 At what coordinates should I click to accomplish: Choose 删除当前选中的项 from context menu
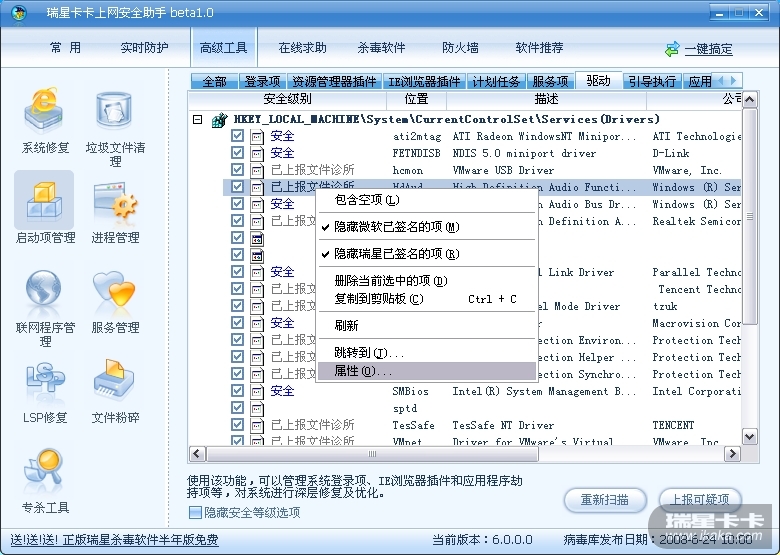tap(427, 281)
